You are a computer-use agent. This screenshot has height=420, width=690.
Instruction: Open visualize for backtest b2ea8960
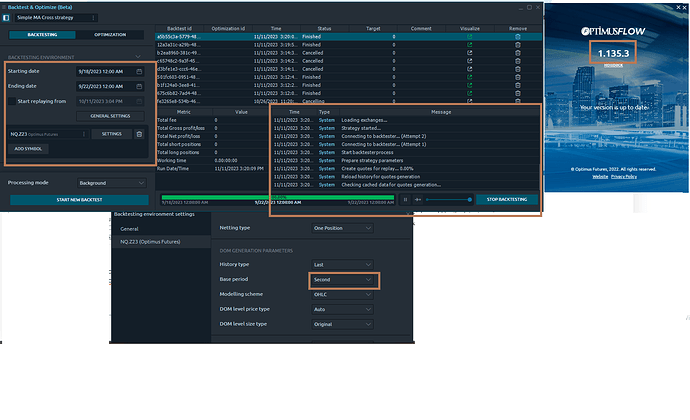coord(470,53)
